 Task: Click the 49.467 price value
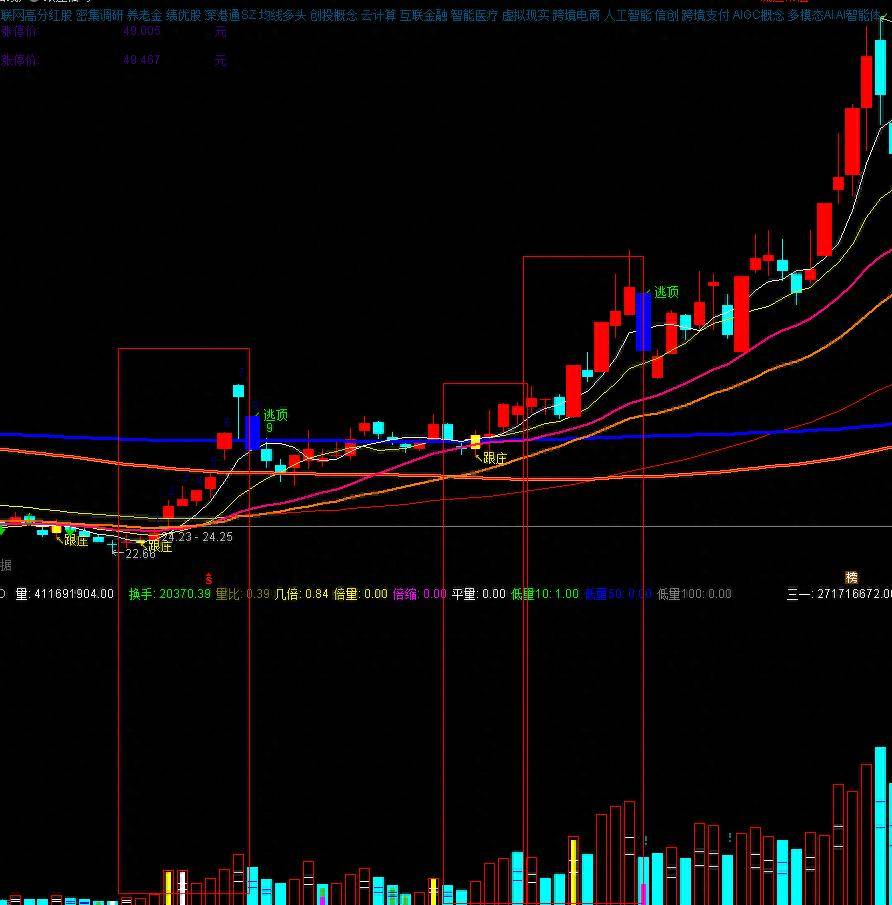(141, 59)
